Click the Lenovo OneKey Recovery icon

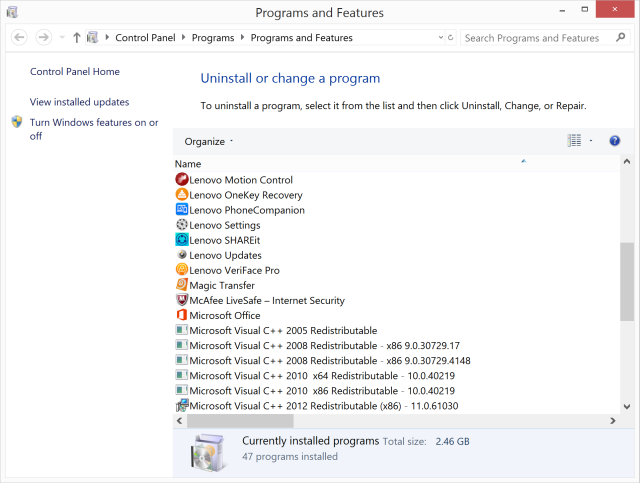[x=182, y=194]
